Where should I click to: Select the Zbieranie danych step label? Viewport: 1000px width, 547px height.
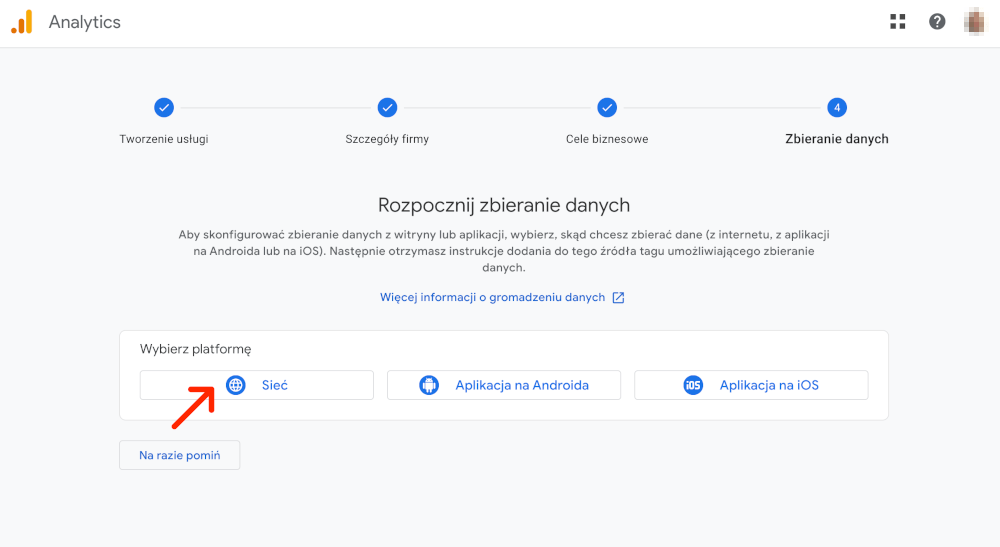(837, 139)
